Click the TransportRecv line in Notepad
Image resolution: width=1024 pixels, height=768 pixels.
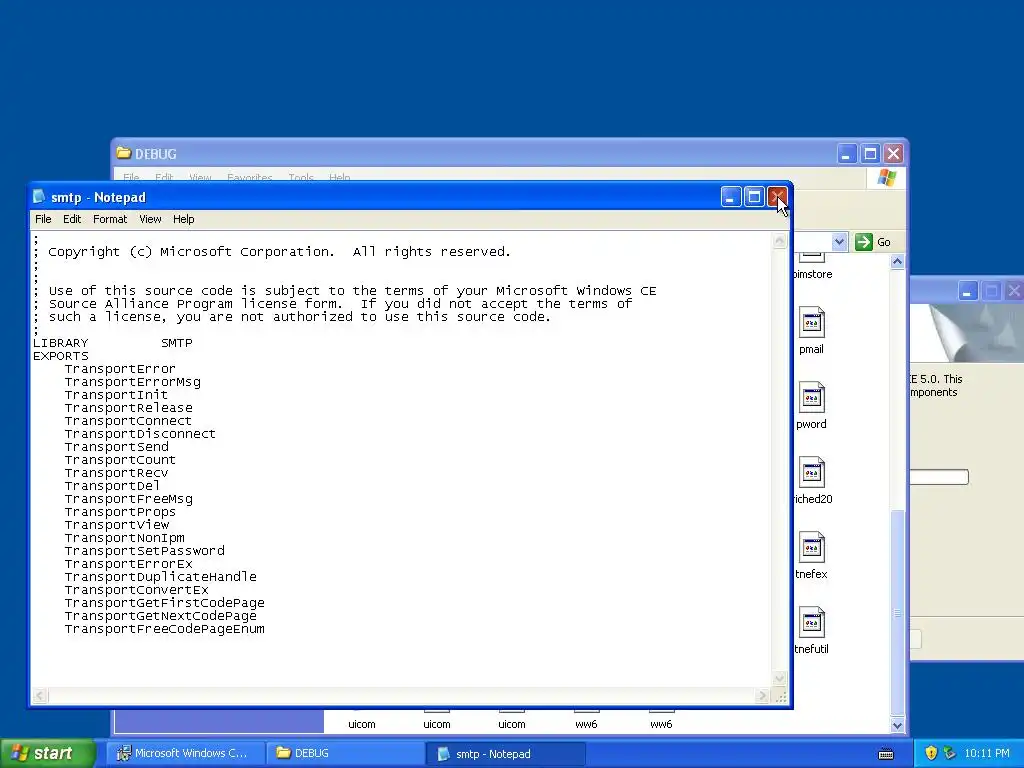[x=116, y=473]
